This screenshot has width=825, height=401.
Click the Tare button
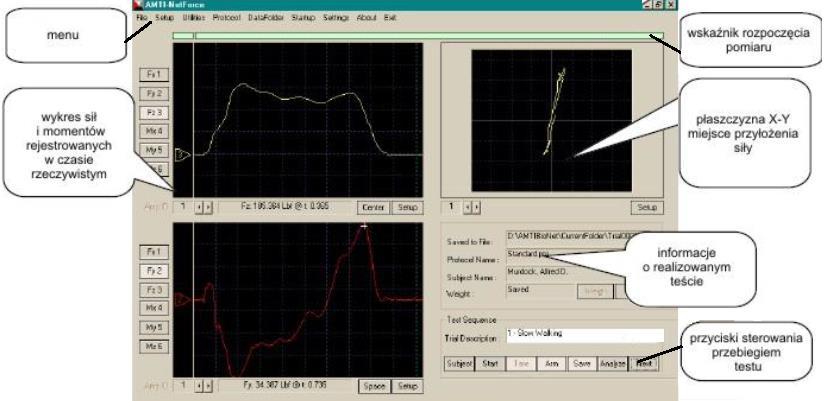[x=521, y=363]
